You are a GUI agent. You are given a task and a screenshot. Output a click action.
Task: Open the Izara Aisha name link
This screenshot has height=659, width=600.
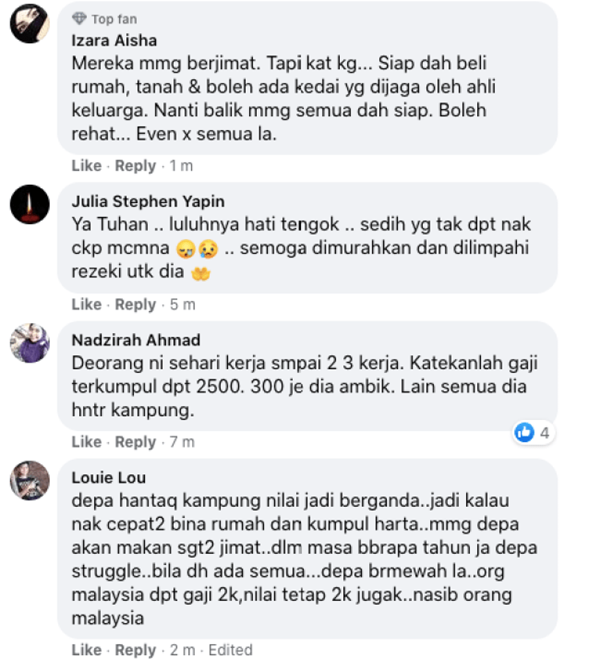pos(114,40)
